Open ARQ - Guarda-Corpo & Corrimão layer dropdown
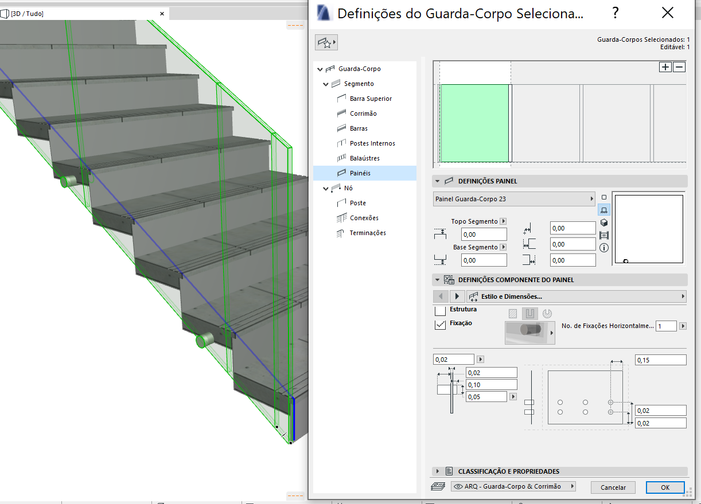The image size is (701, 504). (514, 486)
